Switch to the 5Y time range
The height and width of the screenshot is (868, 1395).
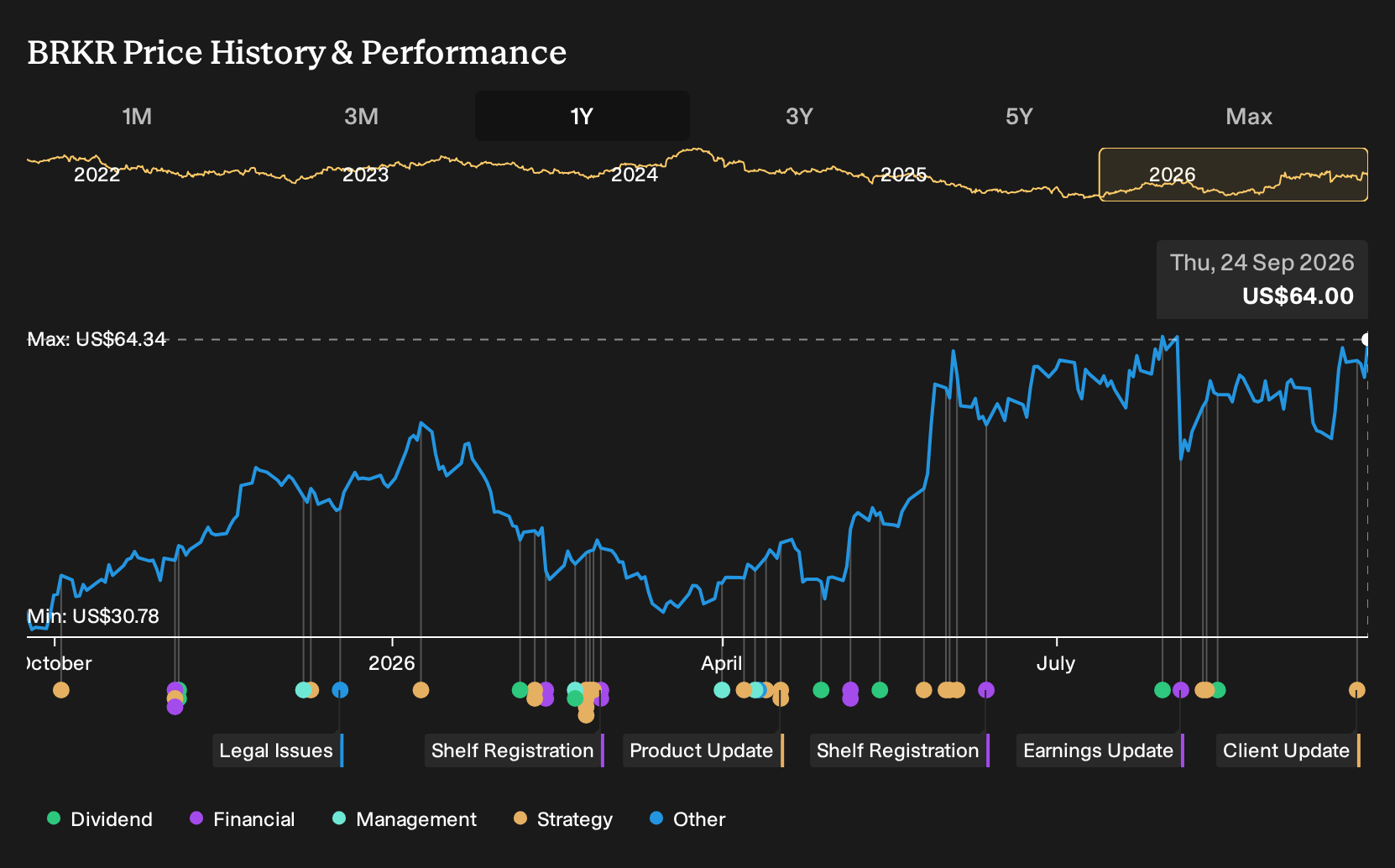[x=1019, y=116]
